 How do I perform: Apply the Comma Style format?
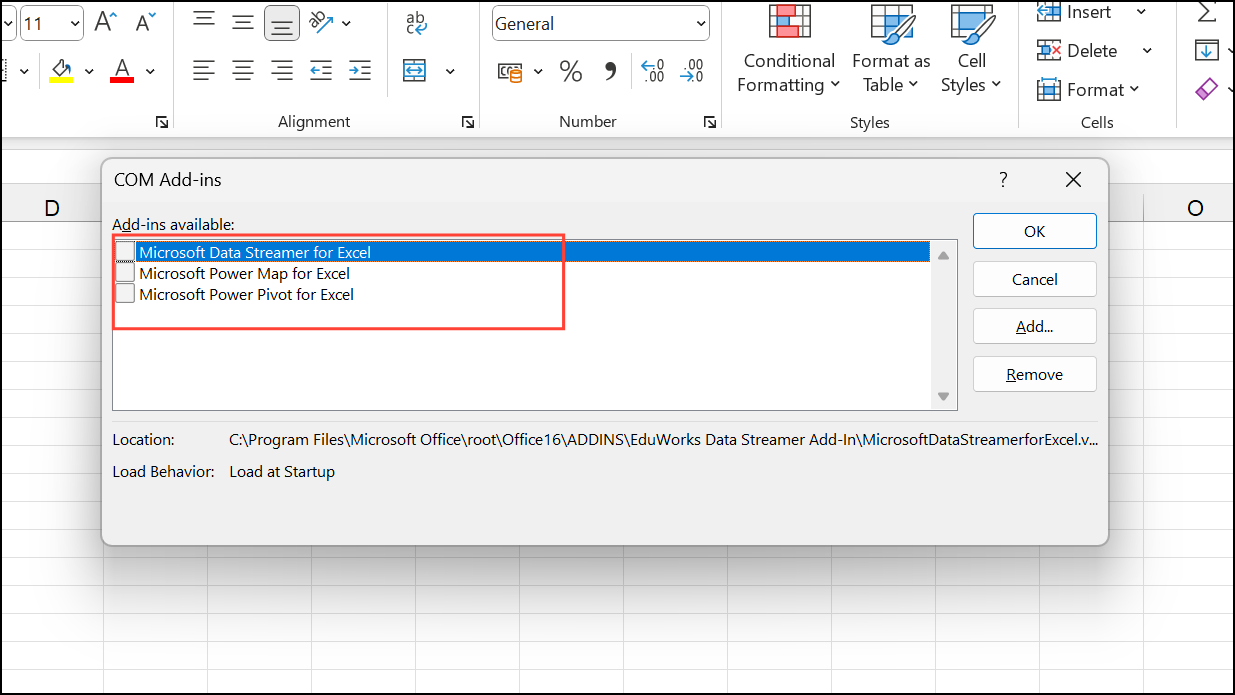611,71
